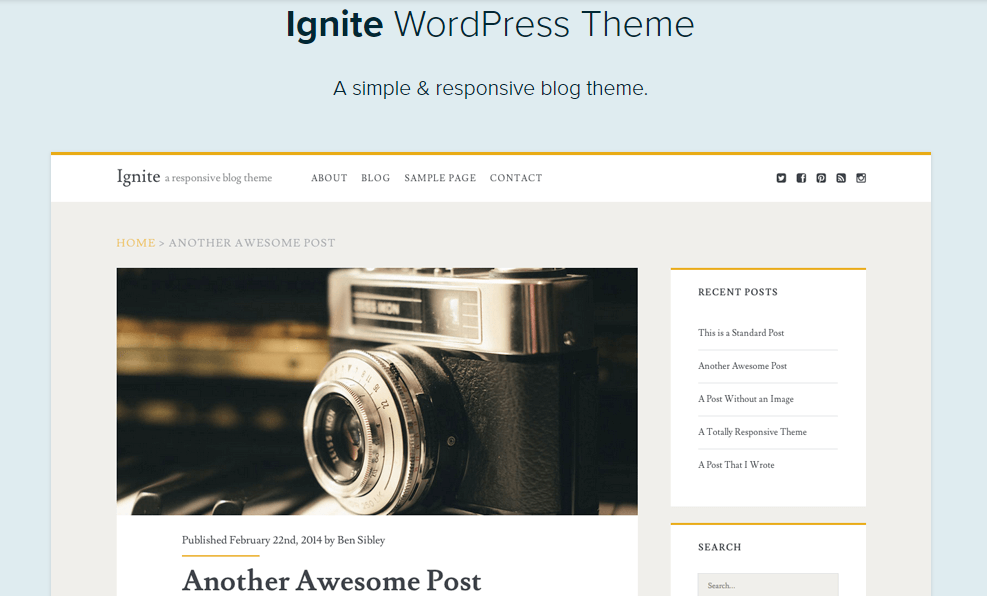Go to the About menu item
Viewport: 987px width, 596px height.
[329, 178]
